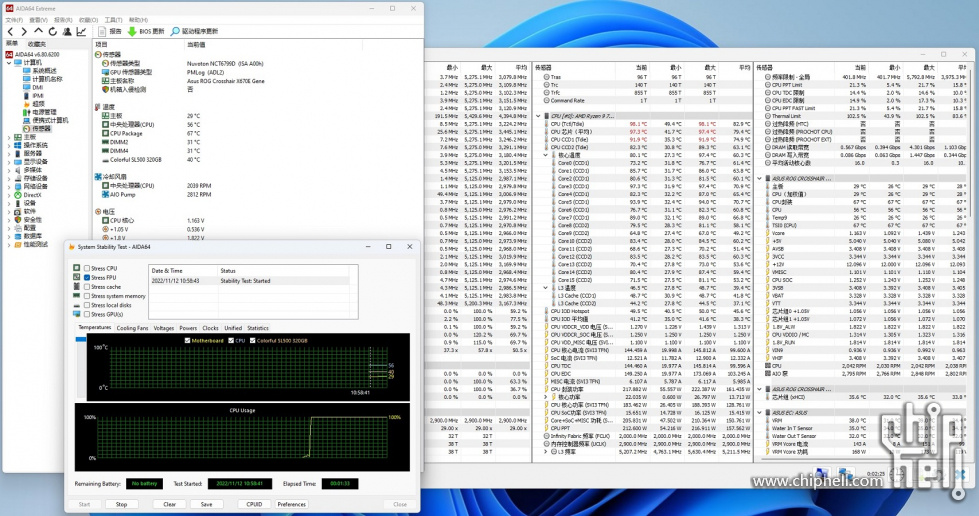Enable the Stress local disks checkbox

coord(87,305)
